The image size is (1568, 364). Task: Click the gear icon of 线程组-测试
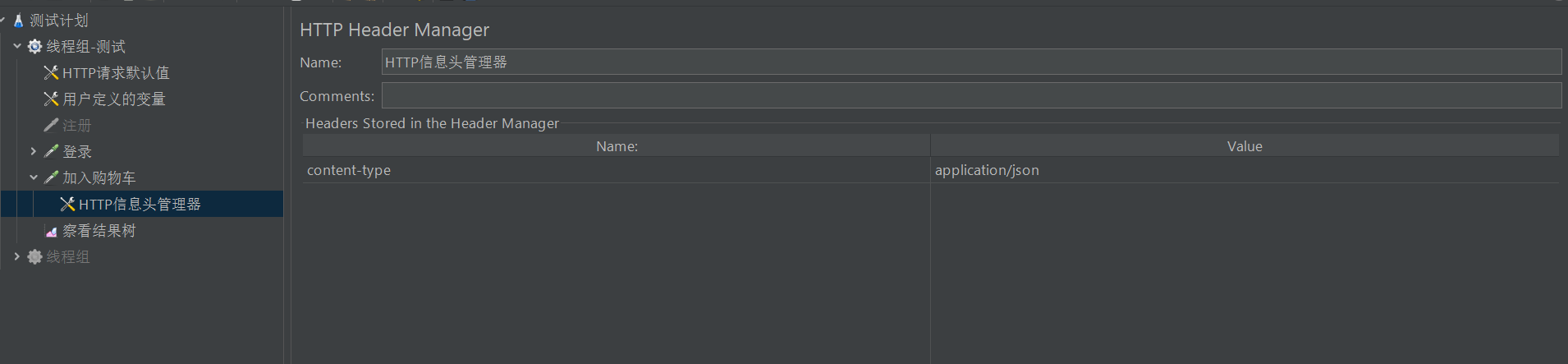point(34,47)
